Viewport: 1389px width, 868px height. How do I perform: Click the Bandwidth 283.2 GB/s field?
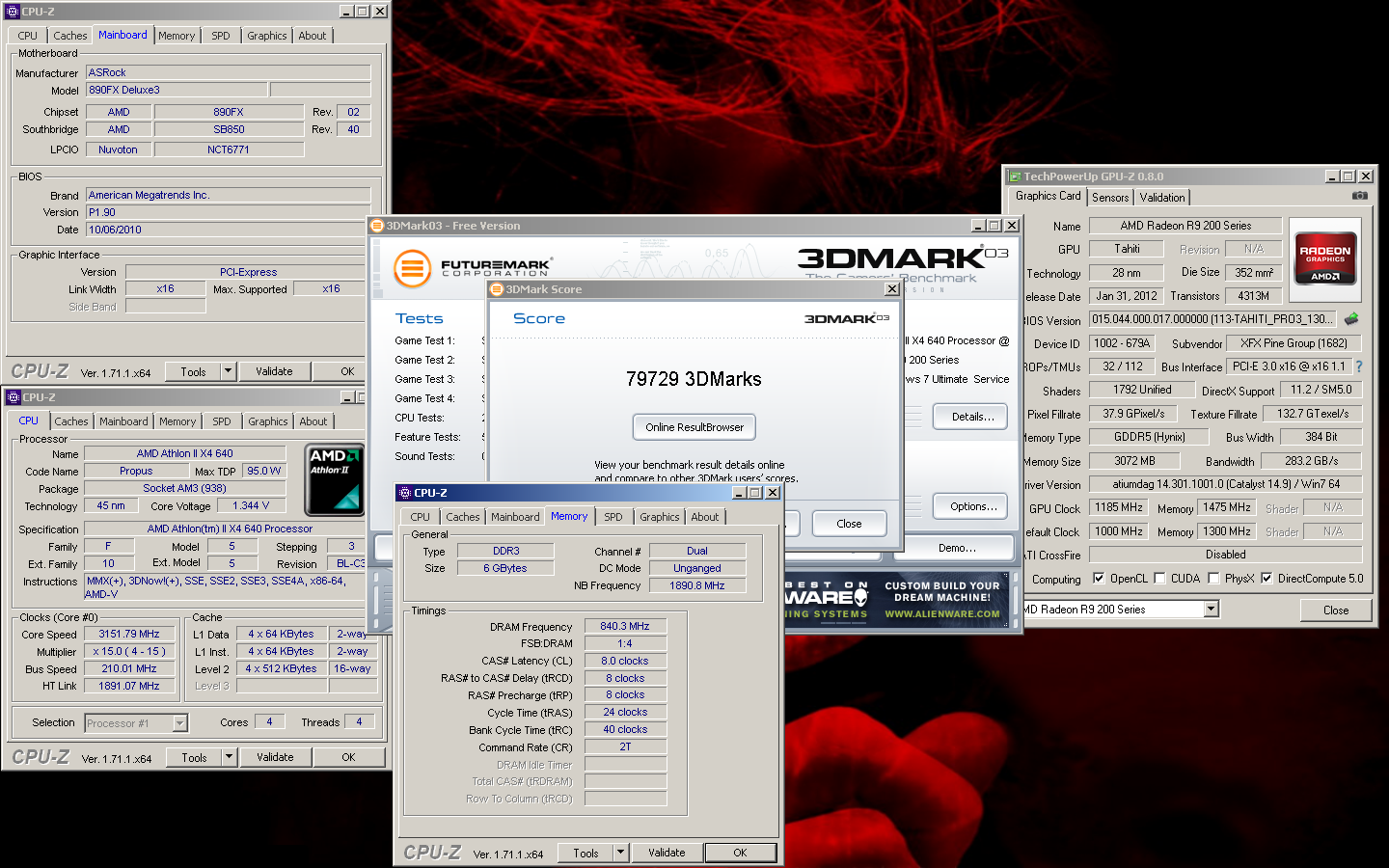point(1312,461)
